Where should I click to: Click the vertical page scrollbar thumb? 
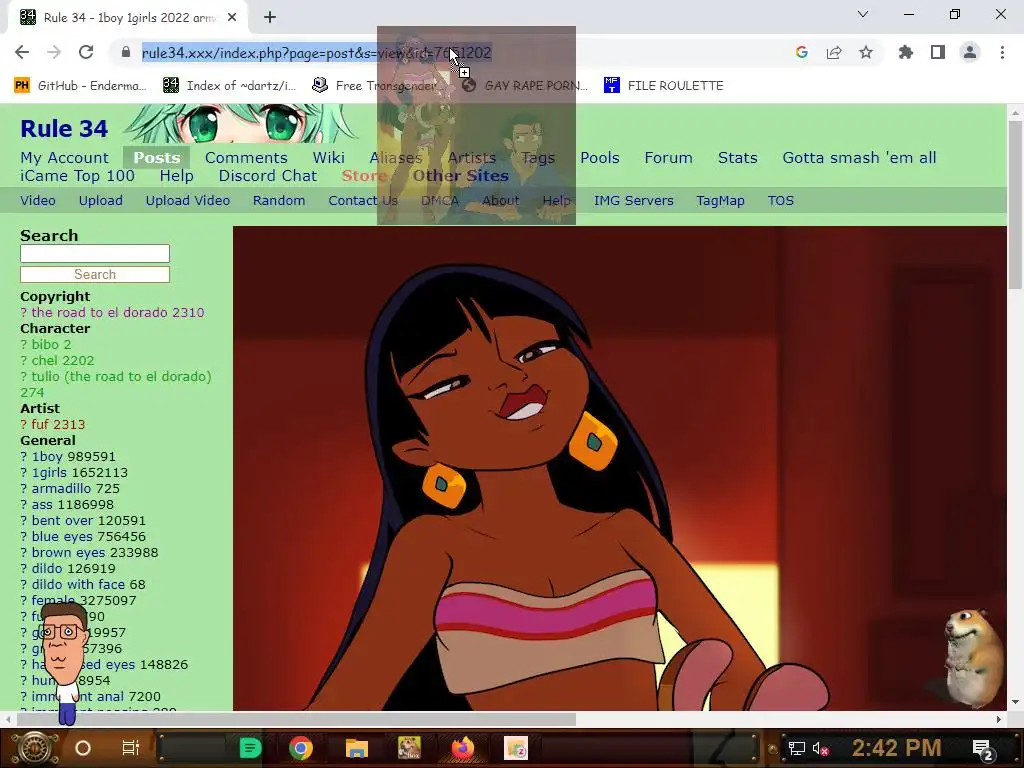pos(1015,205)
